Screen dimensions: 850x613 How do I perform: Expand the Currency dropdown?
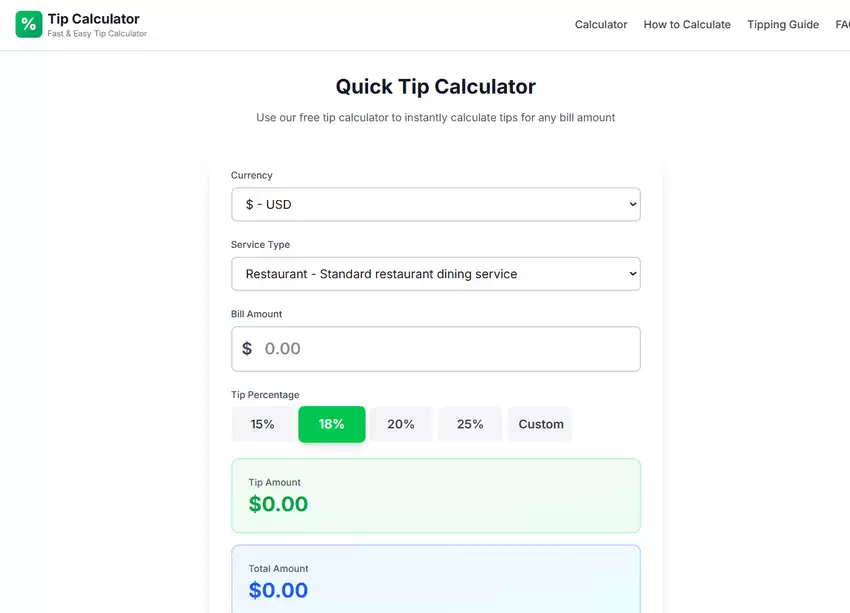point(436,204)
